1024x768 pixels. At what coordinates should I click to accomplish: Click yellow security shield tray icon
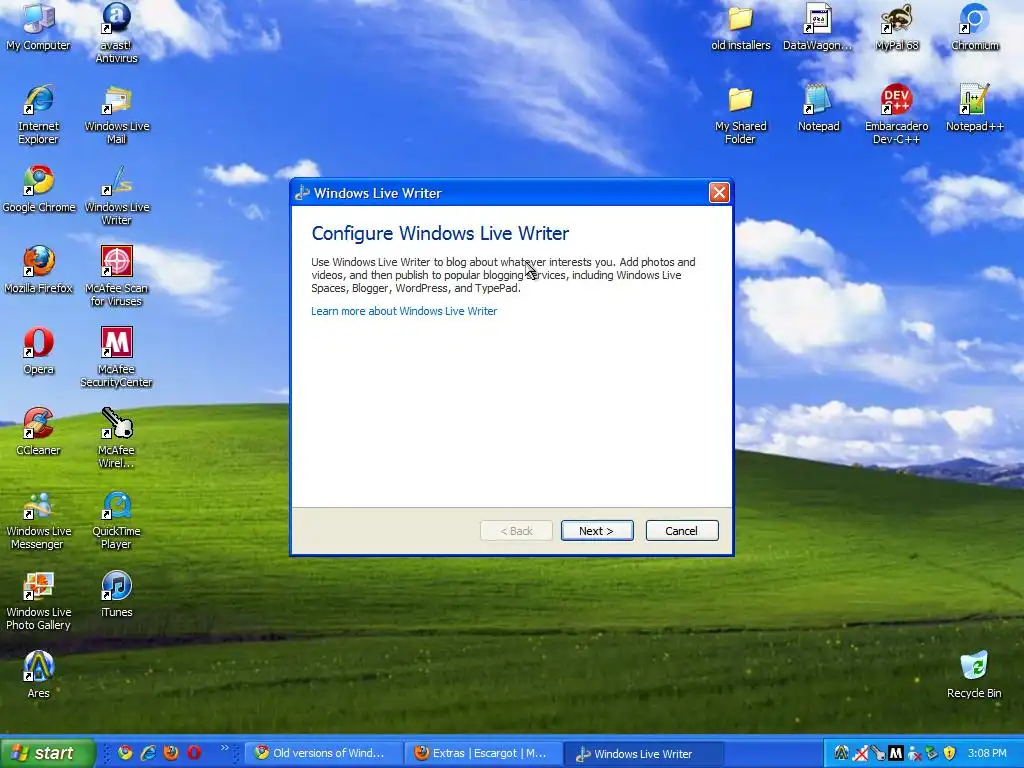coord(950,754)
